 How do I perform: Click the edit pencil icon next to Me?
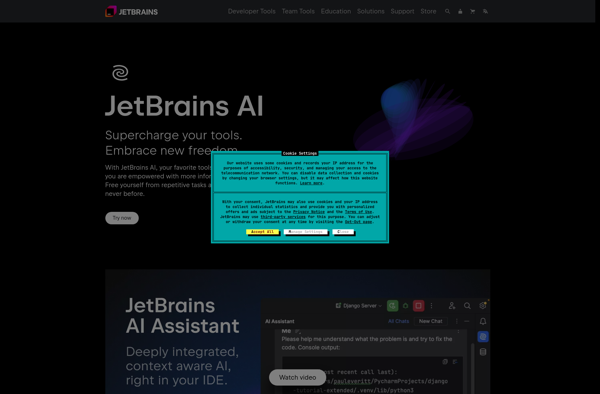point(298,331)
